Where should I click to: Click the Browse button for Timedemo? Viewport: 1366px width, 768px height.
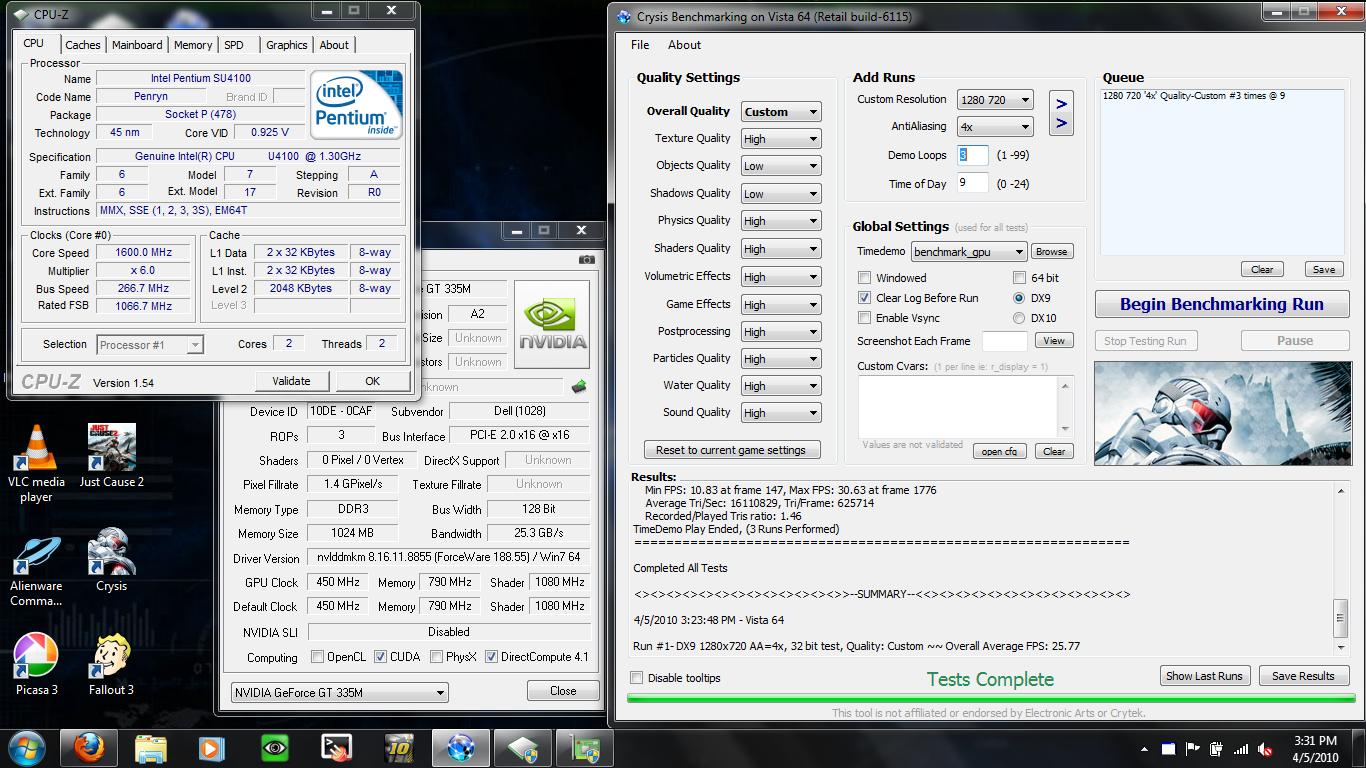(1051, 252)
